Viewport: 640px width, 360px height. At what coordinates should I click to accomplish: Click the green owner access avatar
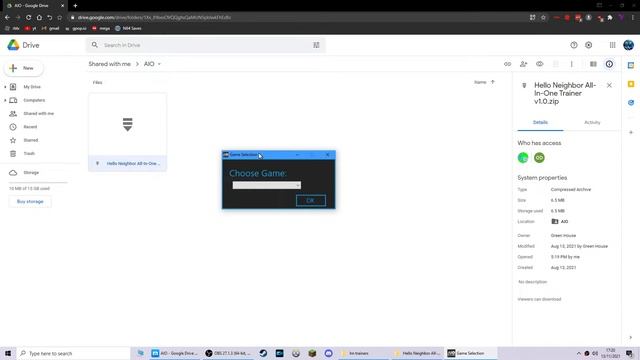click(523, 158)
